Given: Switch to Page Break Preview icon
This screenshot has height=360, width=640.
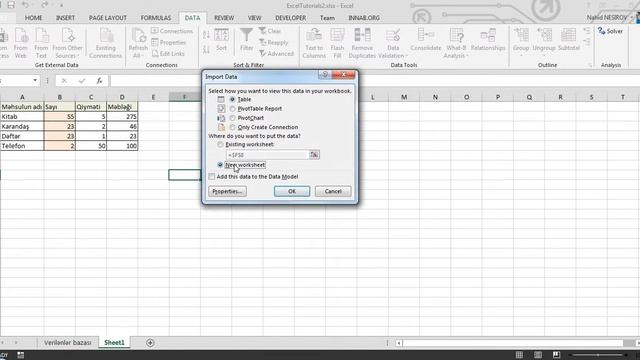Looking at the screenshot, I should pyautogui.click(x=556, y=355).
